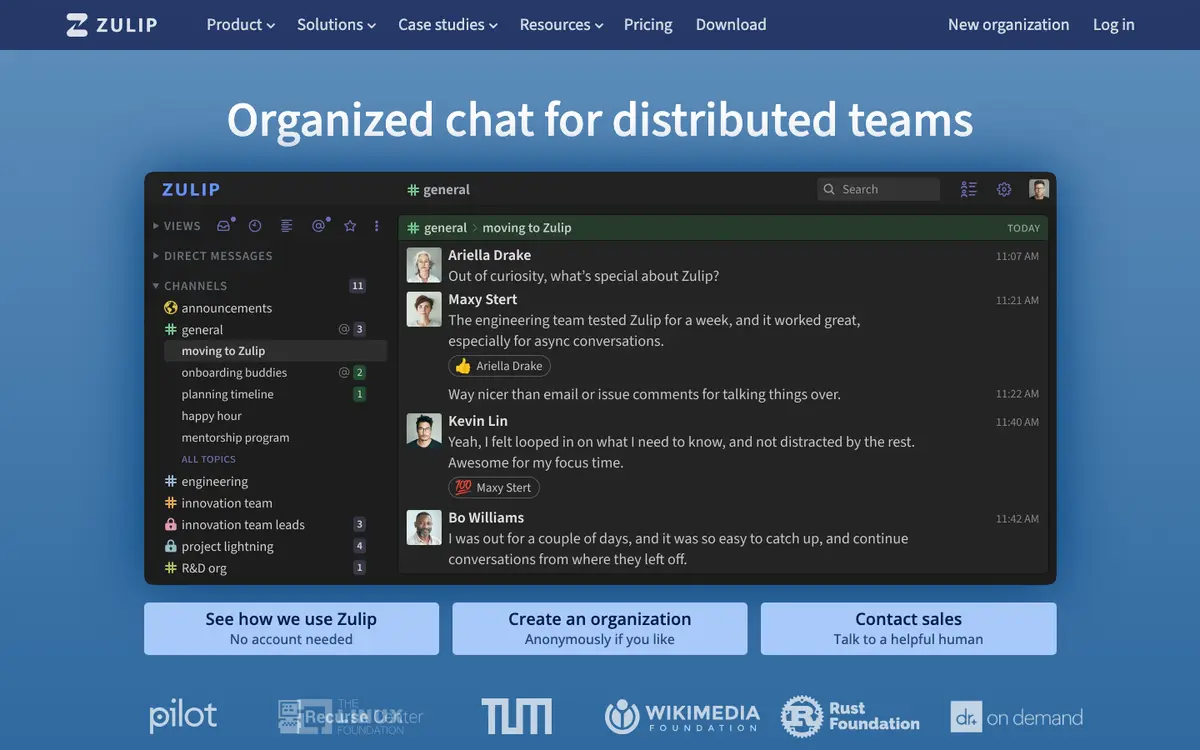Click the general channel hash icon in sidebar
This screenshot has width=1200, height=750.
coord(170,330)
